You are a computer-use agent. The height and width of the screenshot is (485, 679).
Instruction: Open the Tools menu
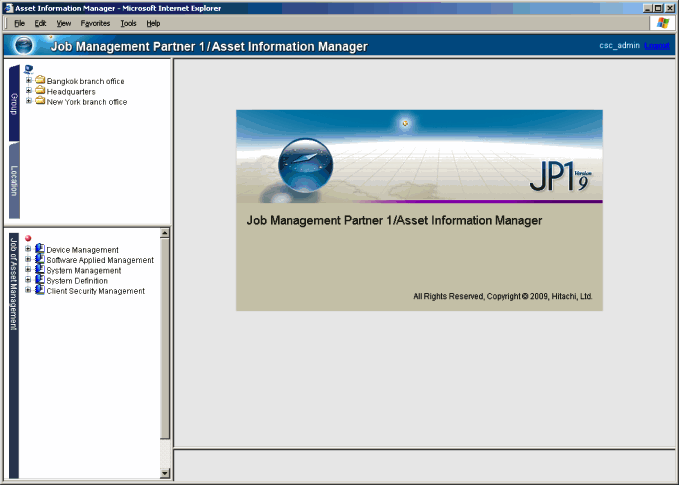(128, 23)
